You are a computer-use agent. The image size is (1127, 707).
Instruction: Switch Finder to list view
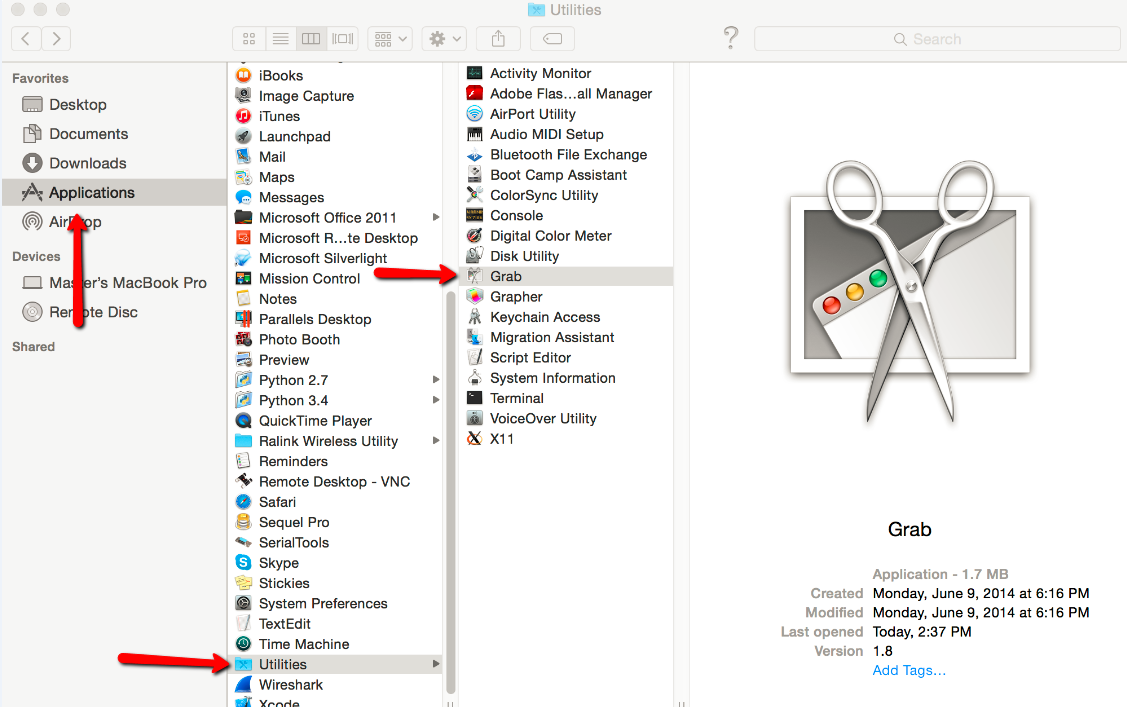coord(280,39)
